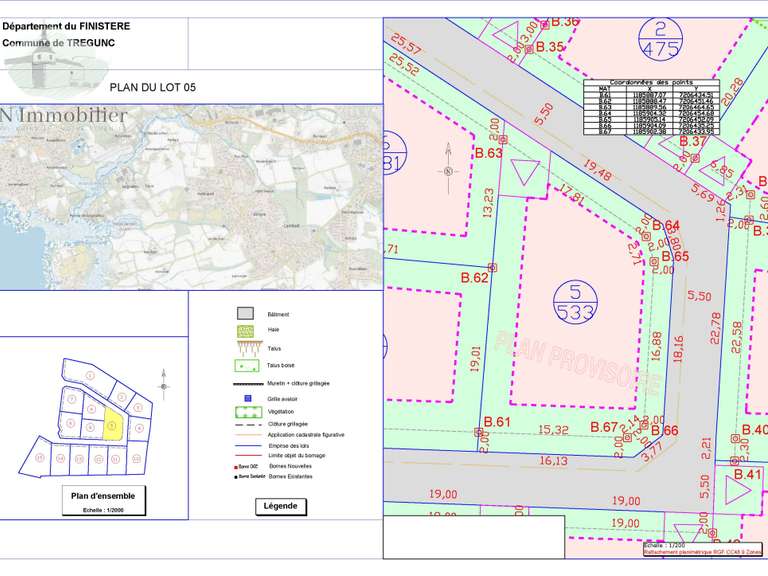Click the Légende label box

[280, 506]
